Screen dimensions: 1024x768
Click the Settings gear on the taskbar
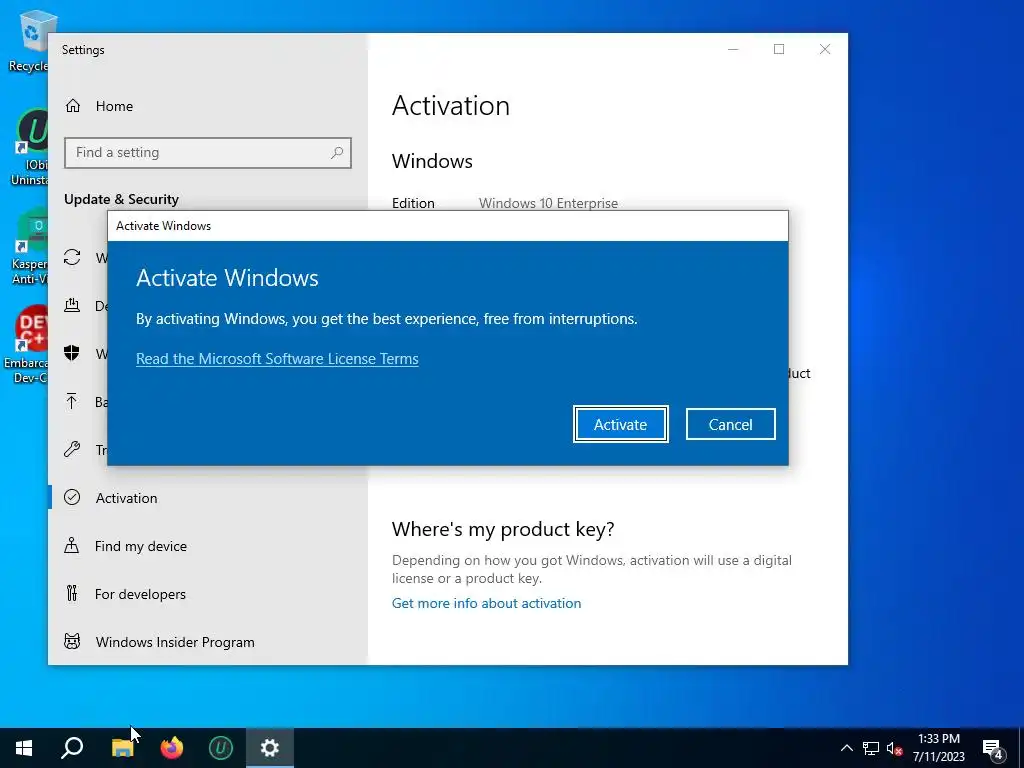coord(270,748)
